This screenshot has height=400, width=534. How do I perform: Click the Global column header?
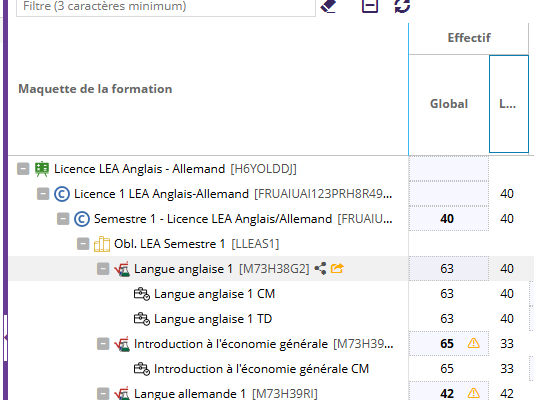pyautogui.click(x=449, y=104)
